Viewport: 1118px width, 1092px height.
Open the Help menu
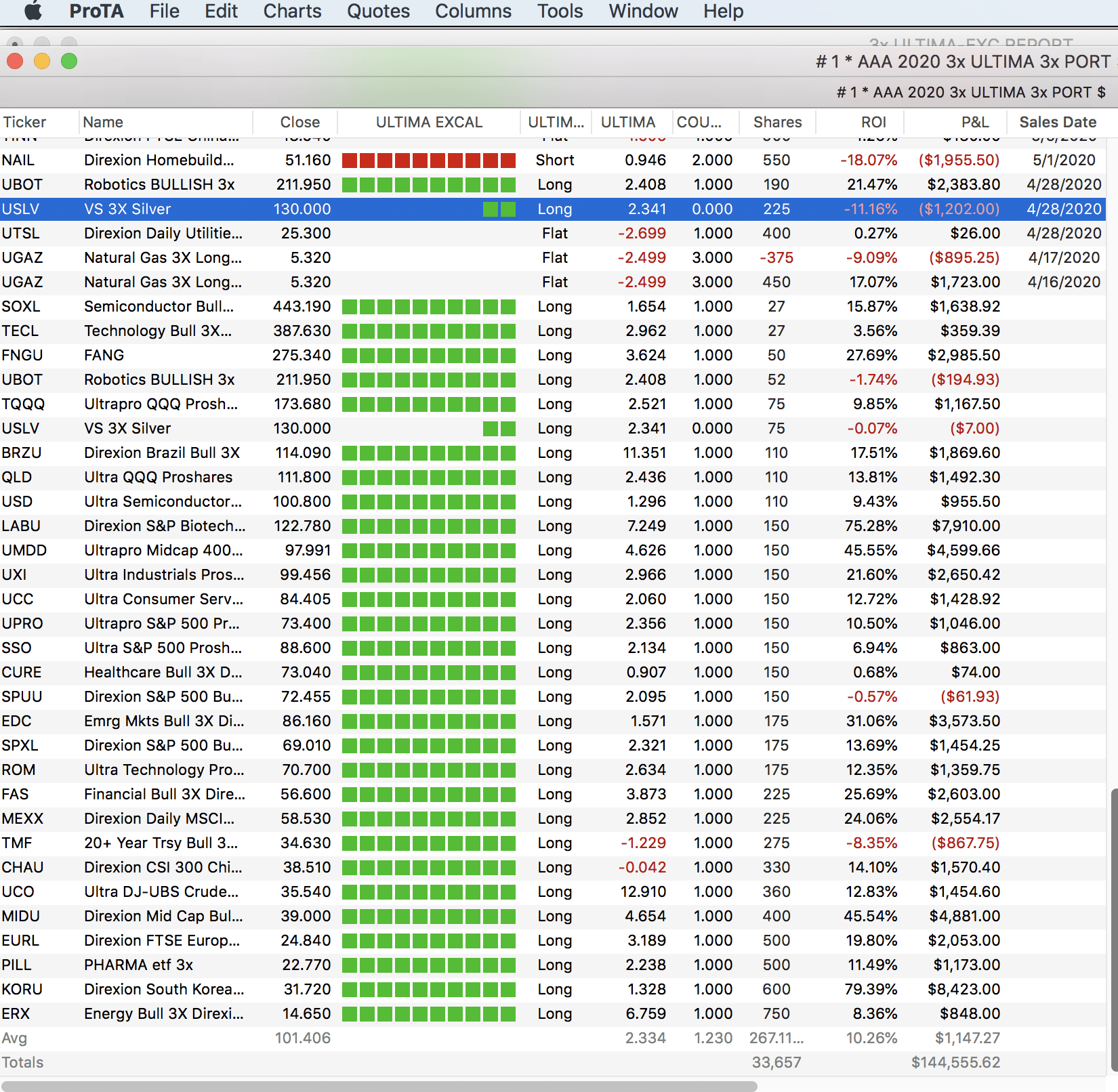tap(723, 11)
